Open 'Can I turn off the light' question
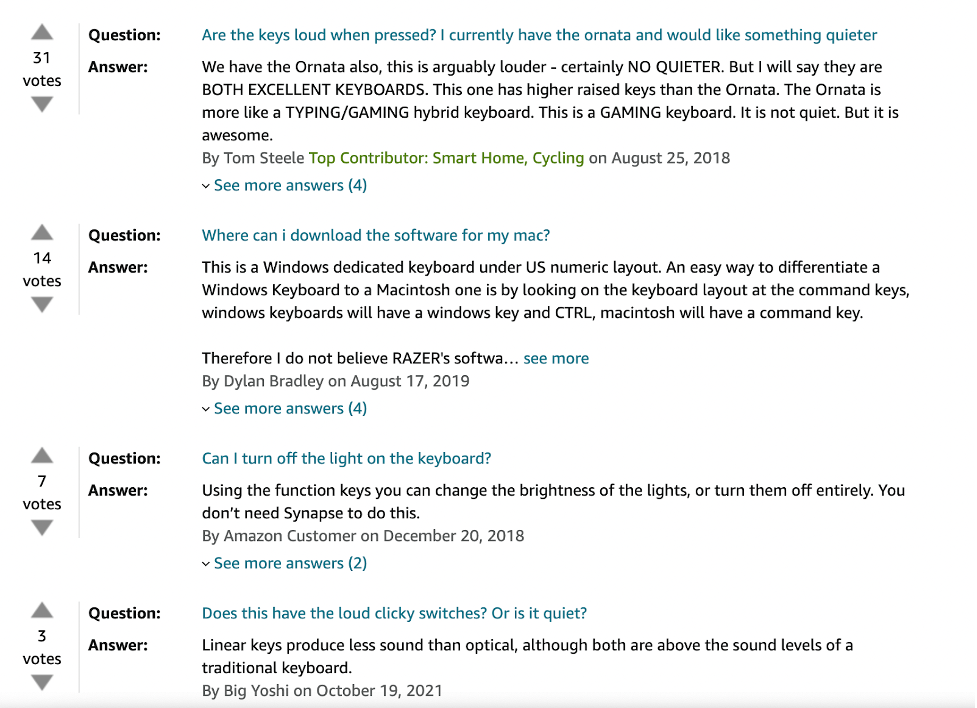 click(x=346, y=459)
